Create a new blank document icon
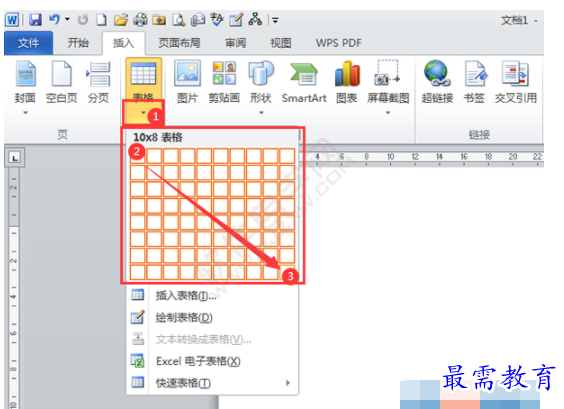 101,20
